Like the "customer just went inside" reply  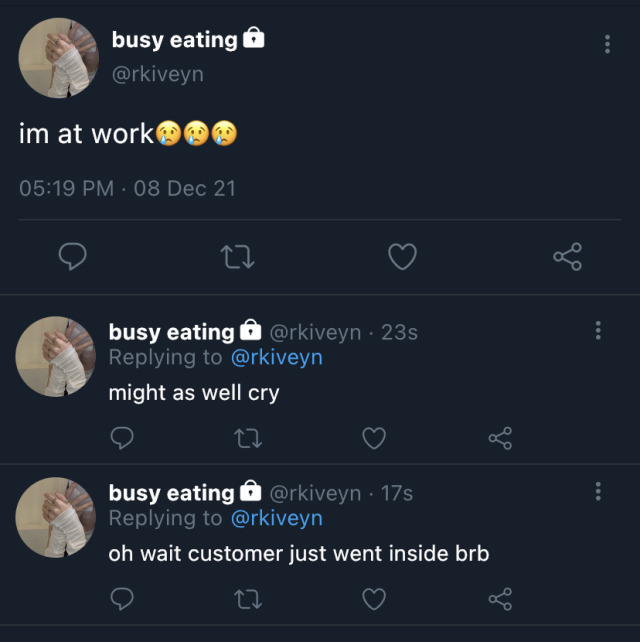(x=373, y=598)
